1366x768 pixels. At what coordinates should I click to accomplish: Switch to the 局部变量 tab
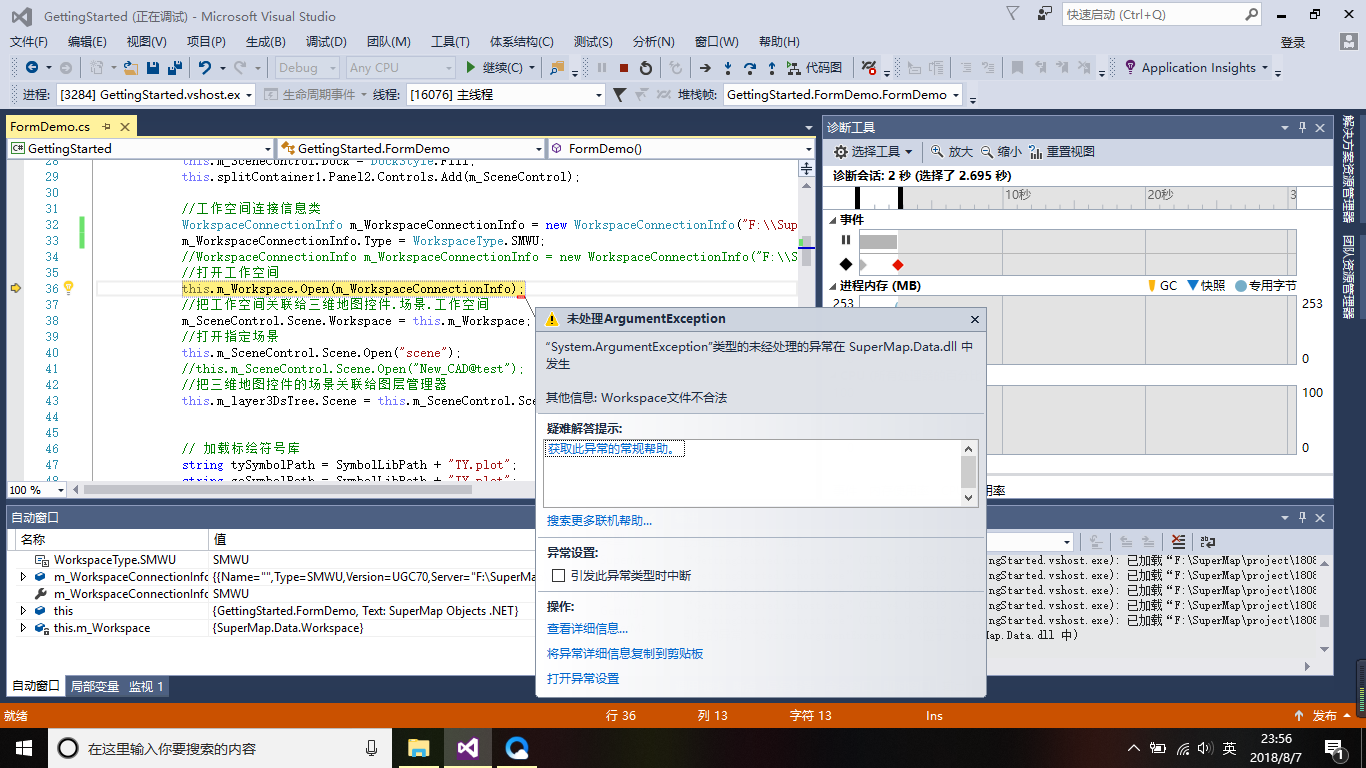click(95, 687)
